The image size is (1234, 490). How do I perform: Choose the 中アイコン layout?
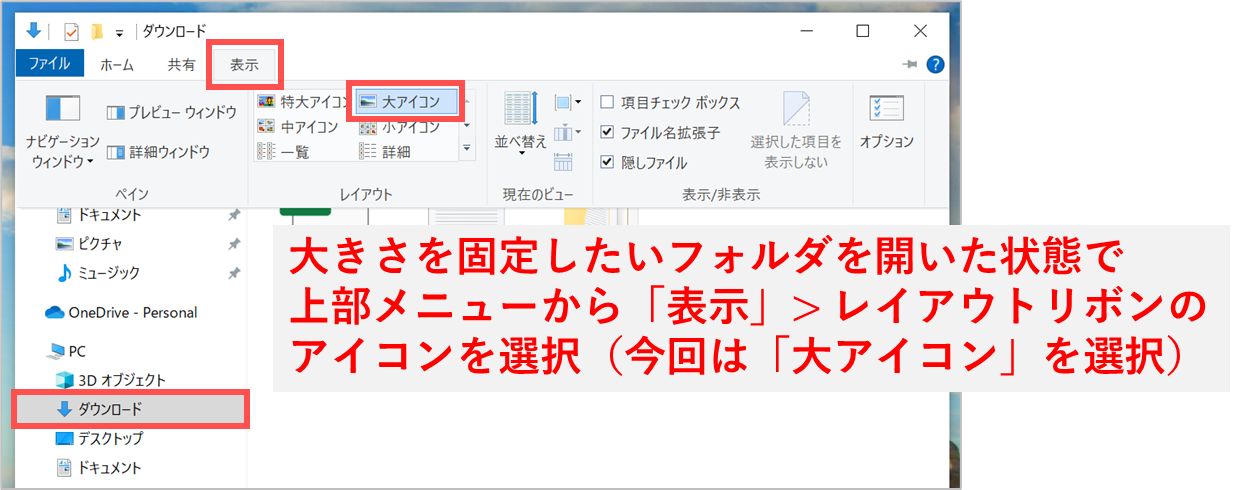pyautogui.click(x=298, y=127)
